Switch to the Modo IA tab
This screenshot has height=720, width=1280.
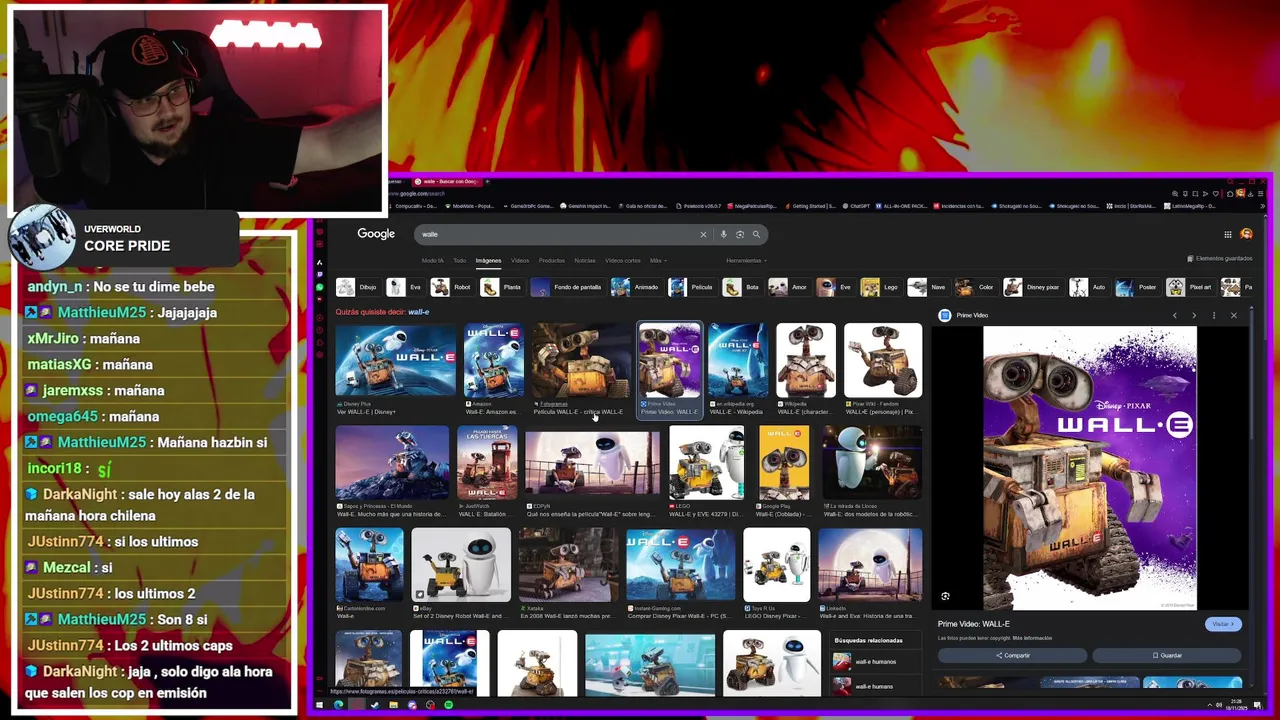click(433, 260)
